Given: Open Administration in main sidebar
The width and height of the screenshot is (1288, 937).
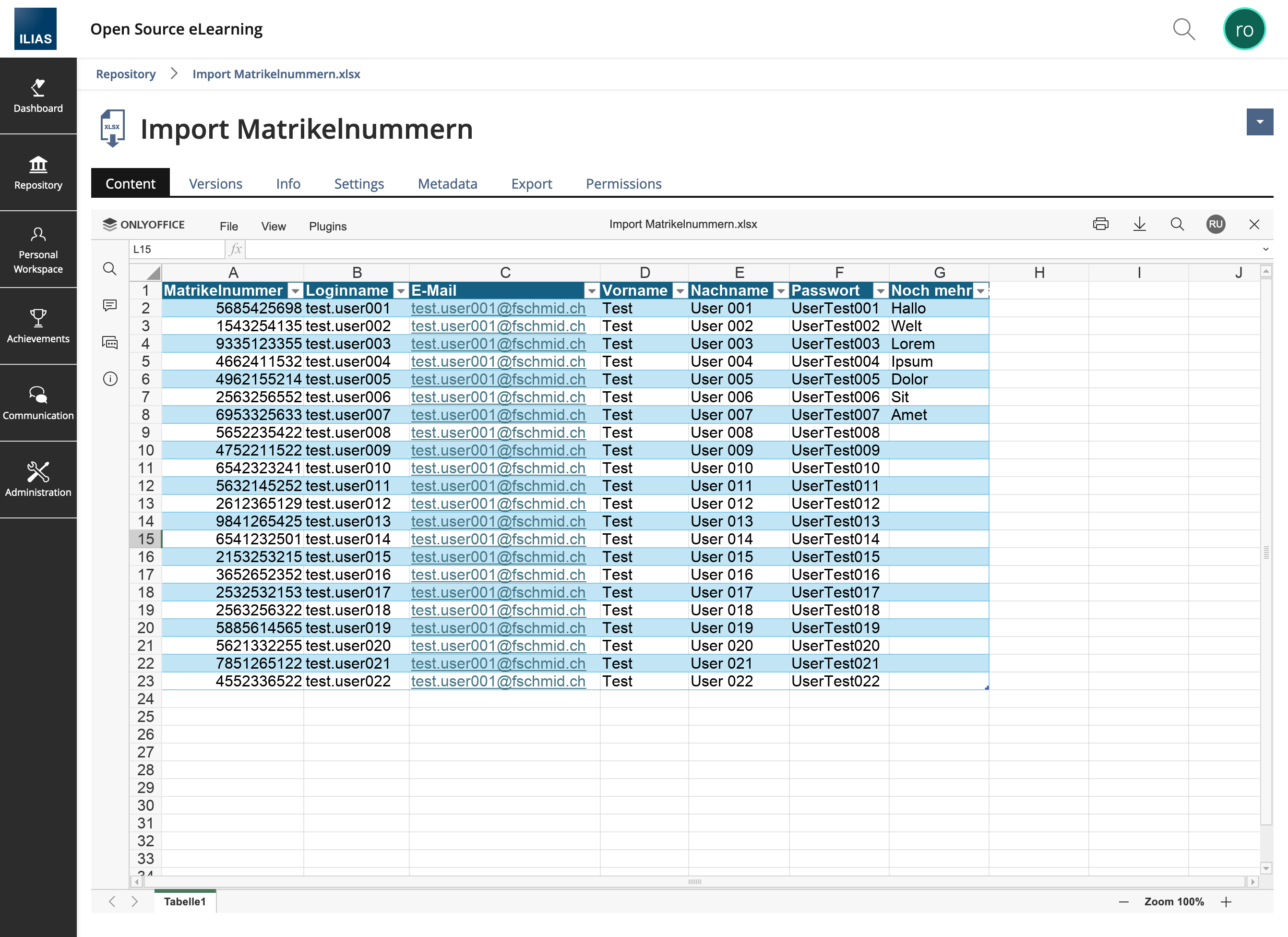Looking at the screenshot, I should (x=38, y=479).
